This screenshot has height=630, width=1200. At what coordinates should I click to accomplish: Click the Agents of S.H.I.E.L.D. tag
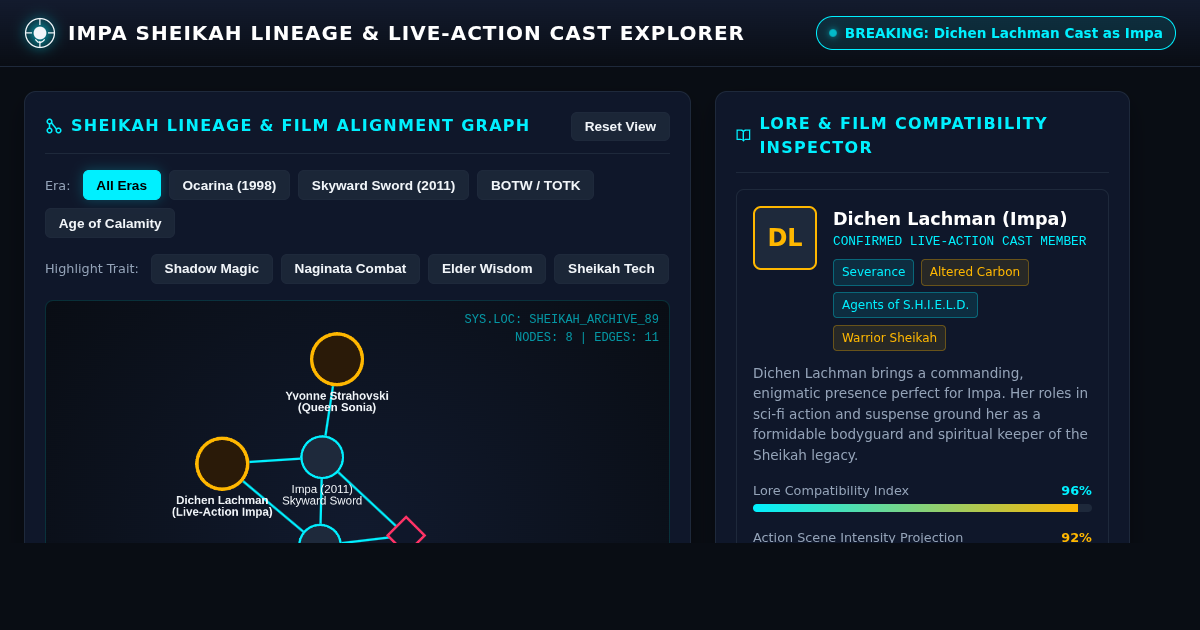tap(905, 305)
